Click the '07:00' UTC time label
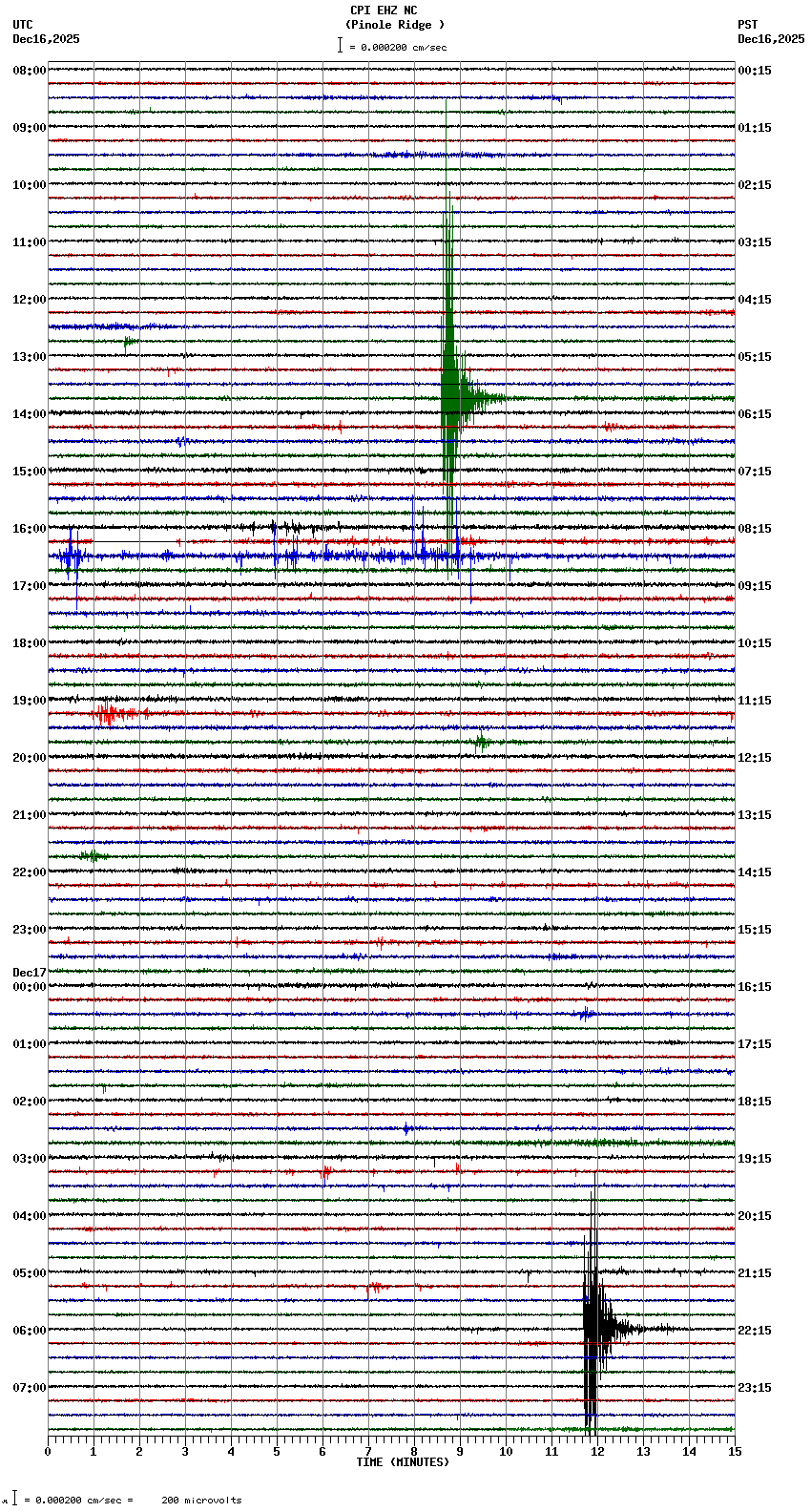The image size is (811, 1512). (x=30, y=1388)
